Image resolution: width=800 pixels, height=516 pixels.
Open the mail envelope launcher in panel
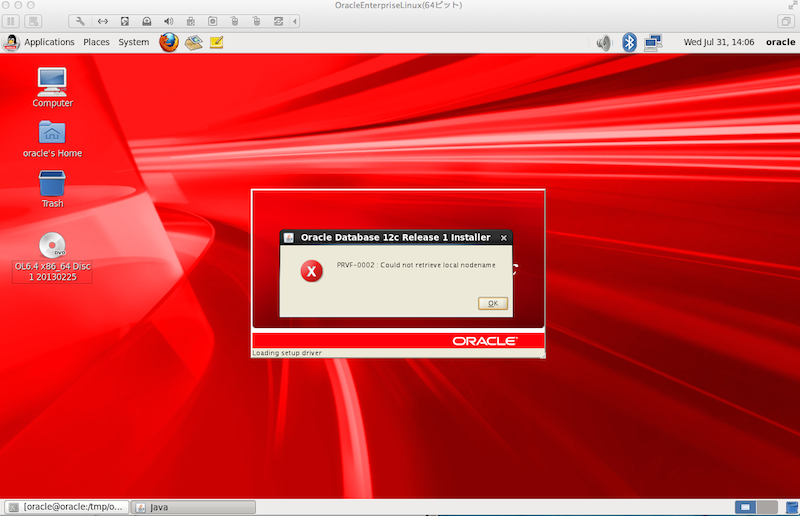(193, 42)
